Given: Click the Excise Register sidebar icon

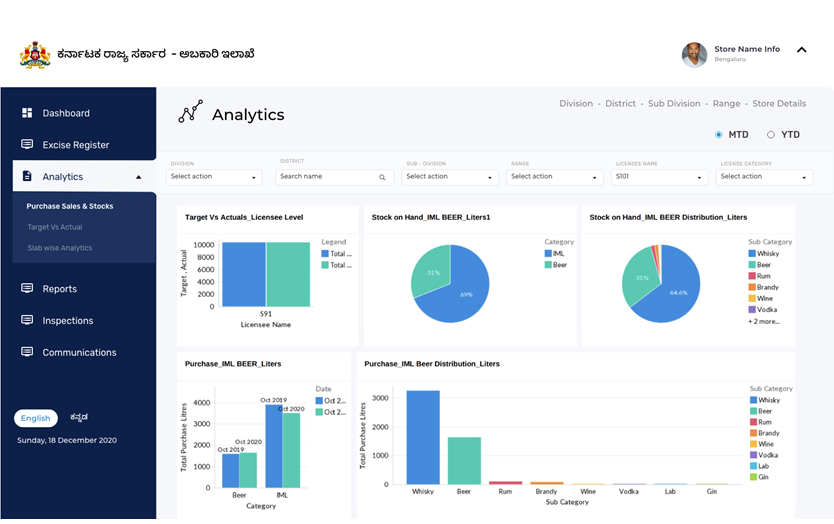Looking at the screenshot, I should coord(27,144).
